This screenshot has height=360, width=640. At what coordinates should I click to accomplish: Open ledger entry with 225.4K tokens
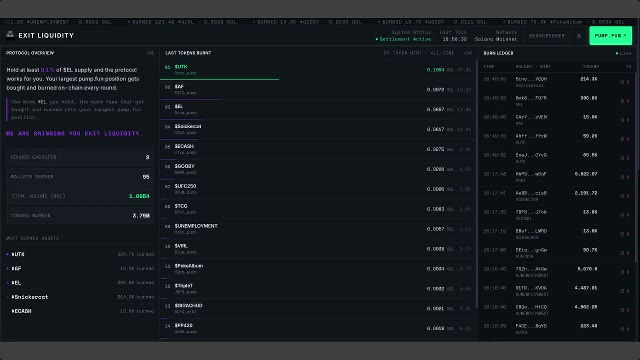tap(558, 329)
